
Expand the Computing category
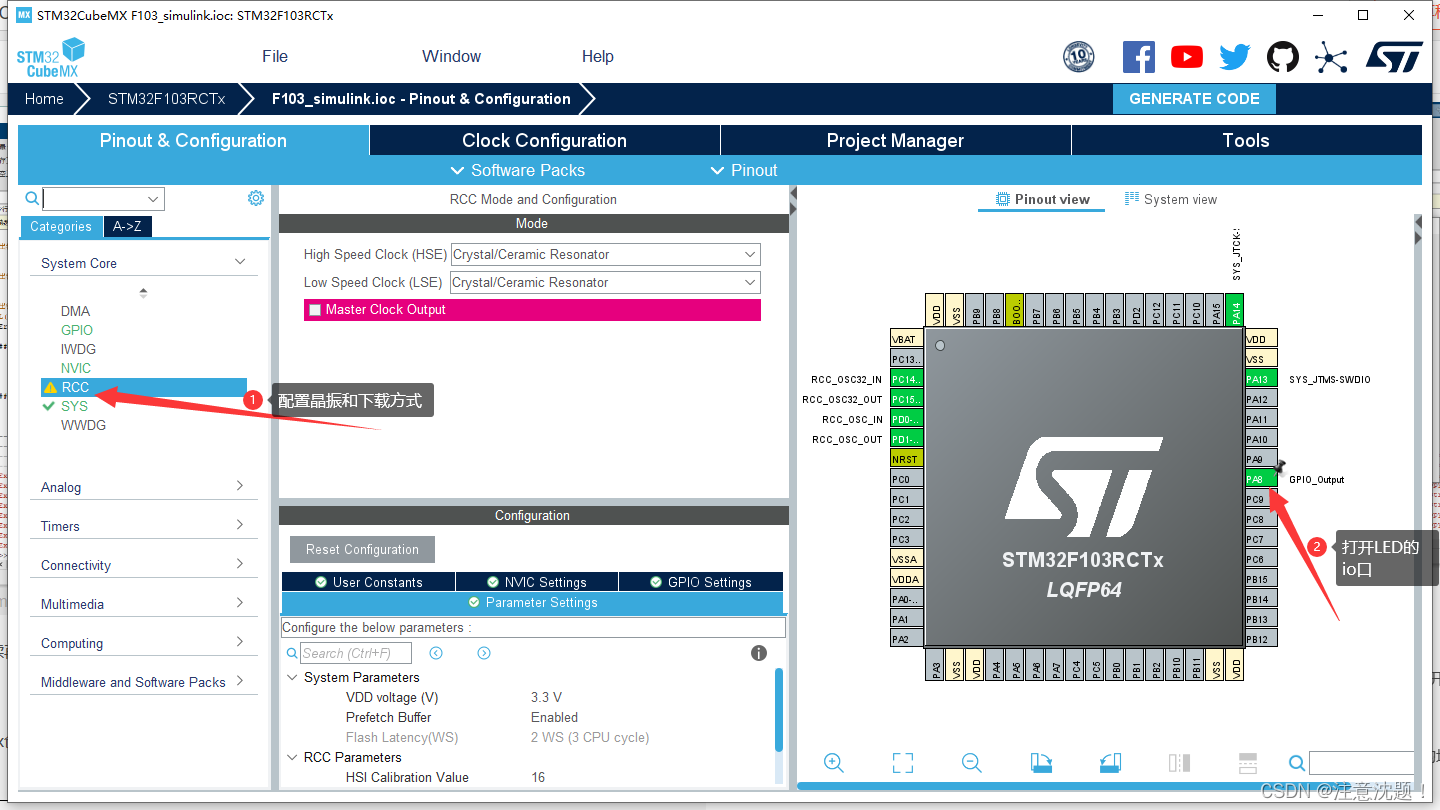click(240, 642)
